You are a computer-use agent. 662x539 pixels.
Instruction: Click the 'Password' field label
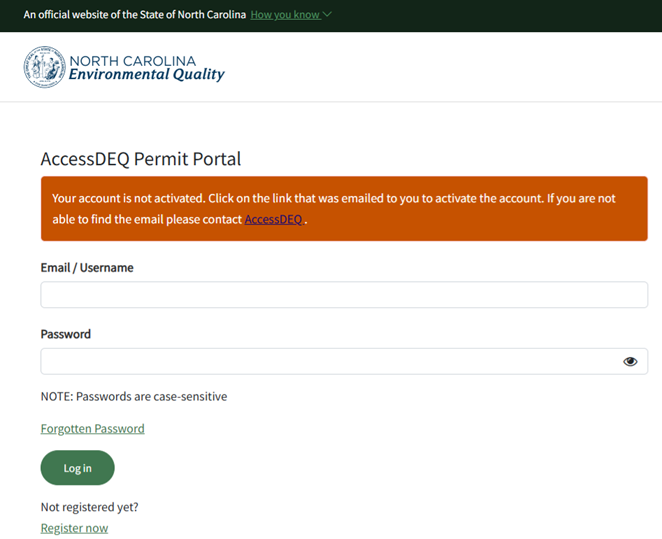[65, 334]
